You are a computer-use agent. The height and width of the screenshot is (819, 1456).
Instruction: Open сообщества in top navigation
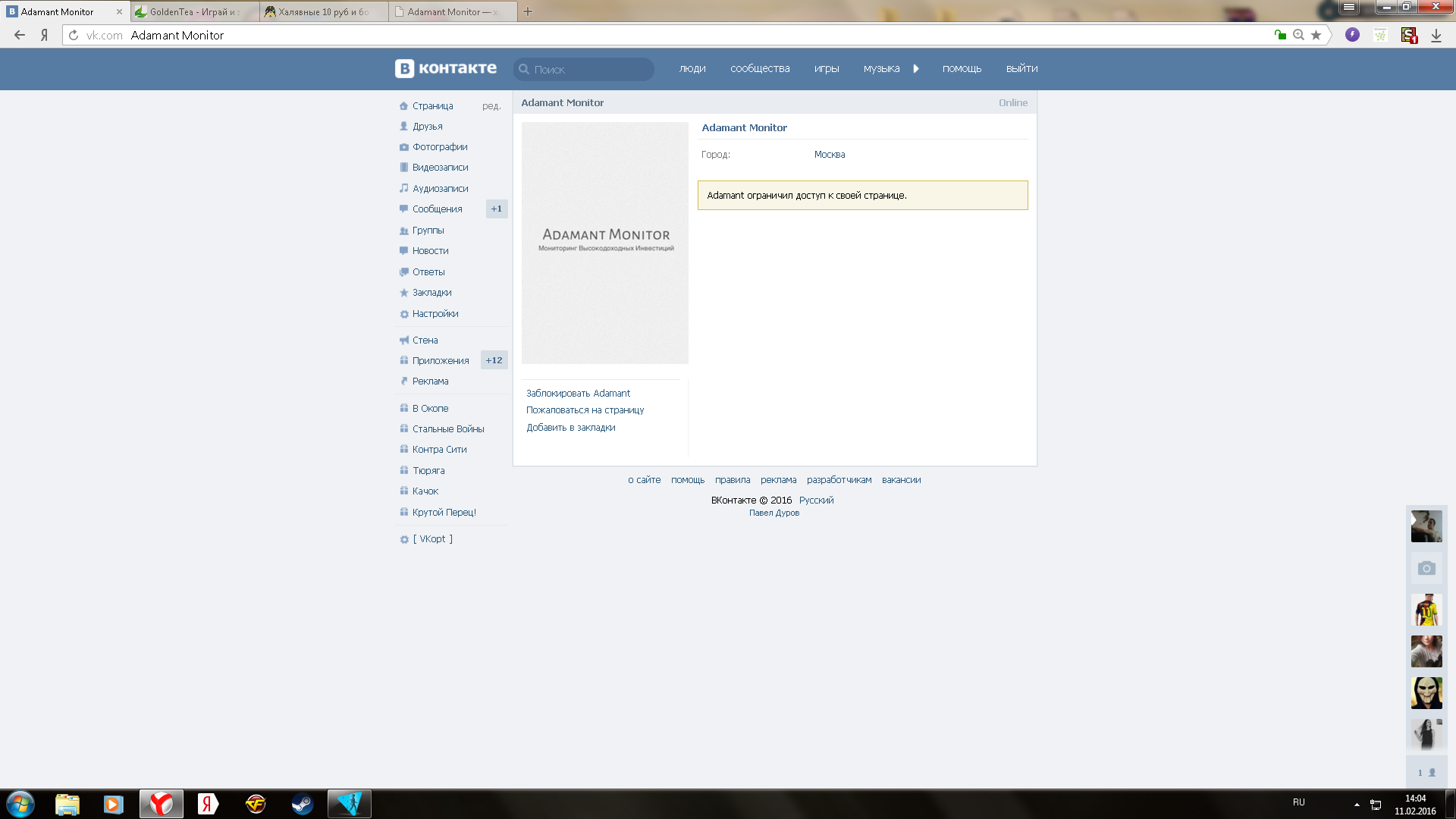(x=760, y=68)
